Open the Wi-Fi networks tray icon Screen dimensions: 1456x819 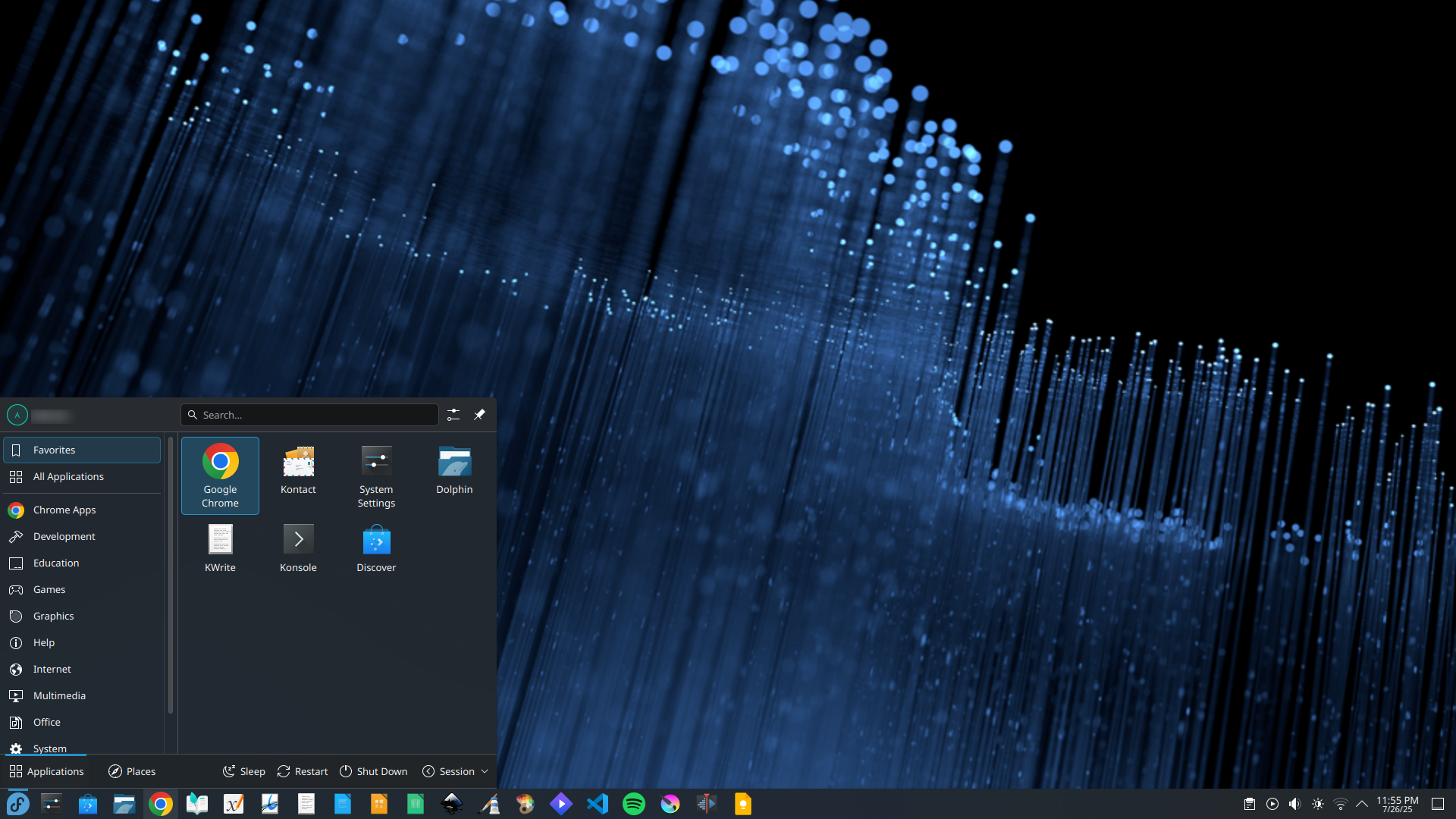pos(1341,804)
